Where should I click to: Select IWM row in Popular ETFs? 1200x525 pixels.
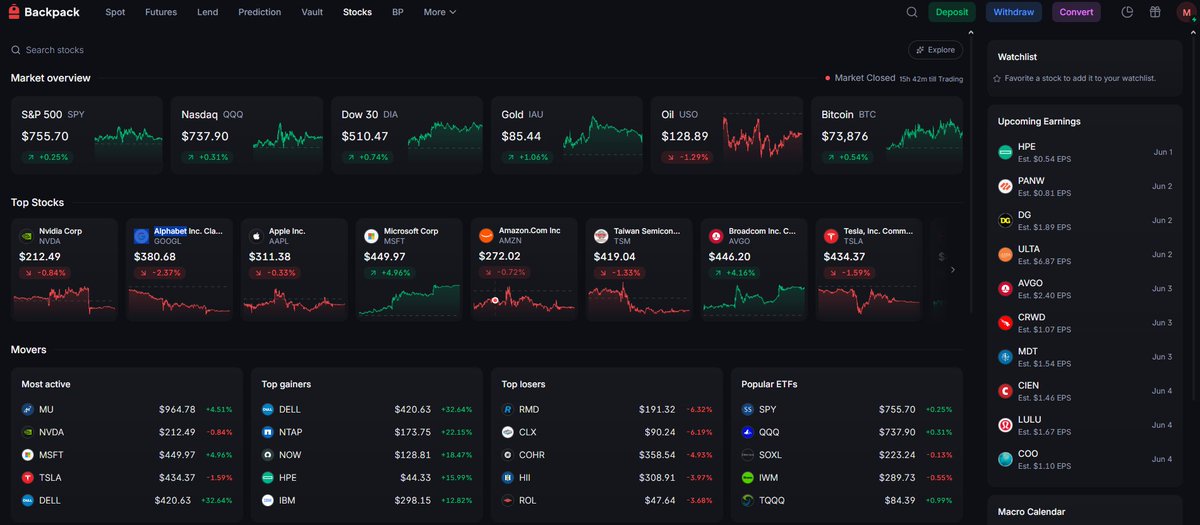(847, 477)
